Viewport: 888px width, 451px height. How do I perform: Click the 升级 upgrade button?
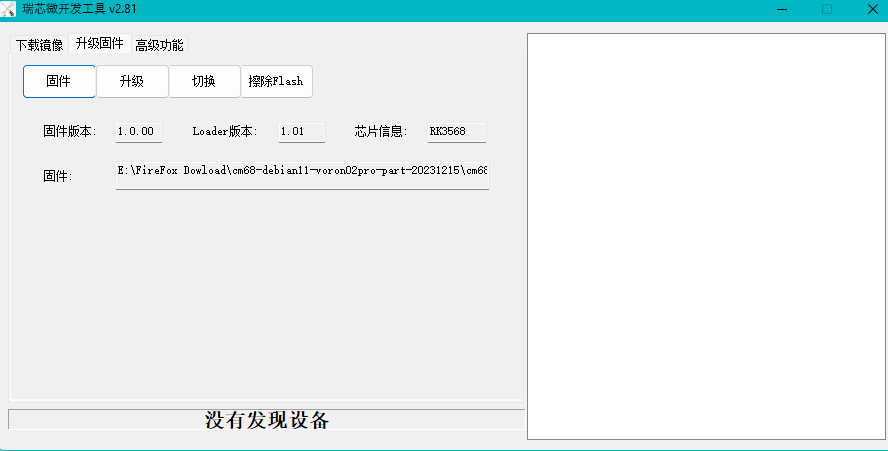132,82
